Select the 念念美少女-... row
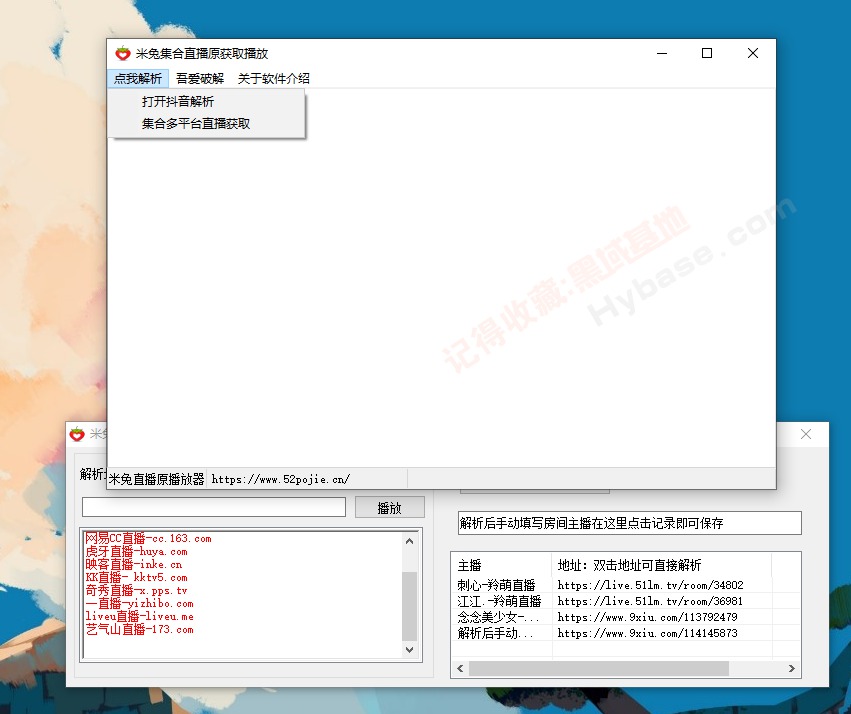This screenshot has width=851, height=714. pos(498,617)
